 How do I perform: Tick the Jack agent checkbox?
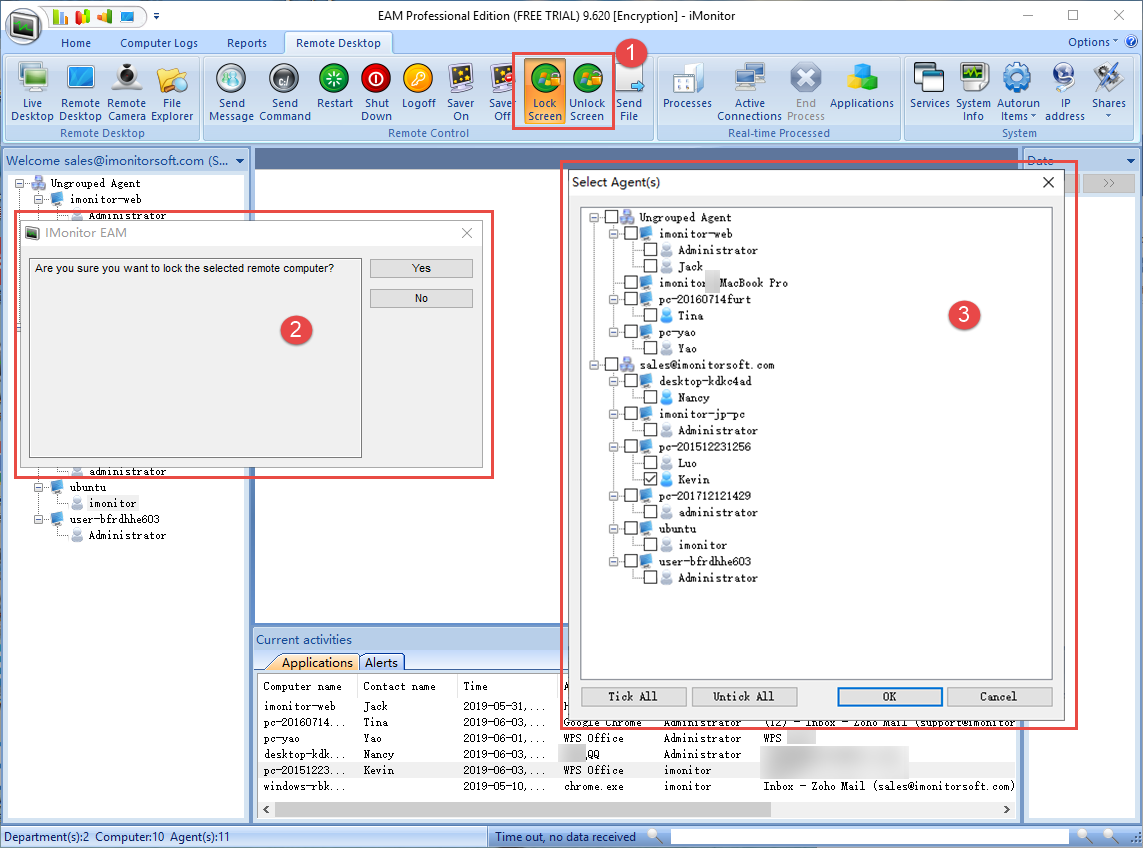pyautogui.click(x=650, y=266)
